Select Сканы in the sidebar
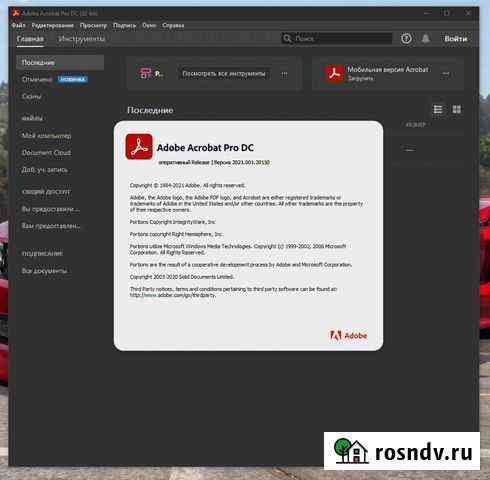Viewport: 490px width, 480px height. (x=32, y=96)
